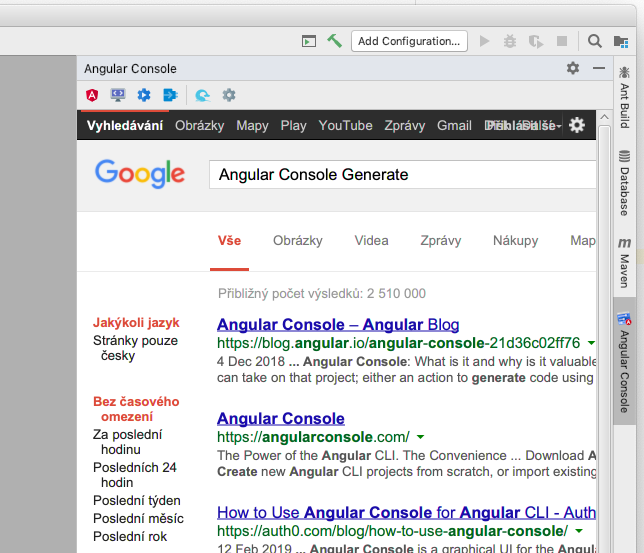
Task: Expand arrow next to angularconsole.com URL
Action: pyautogui.click(x=420, y=437)
